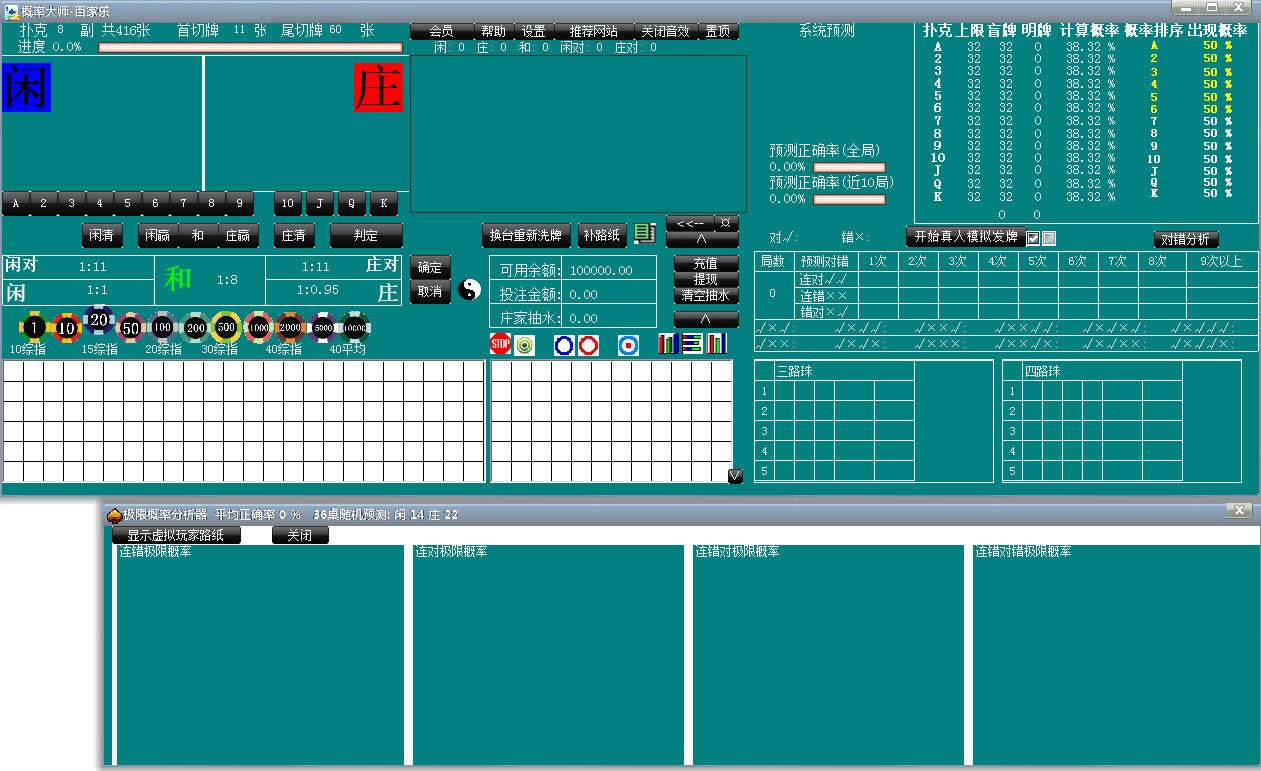Select the 1 value betting chip
This screenshot has height=771, width=1261.
click(34, 326)
